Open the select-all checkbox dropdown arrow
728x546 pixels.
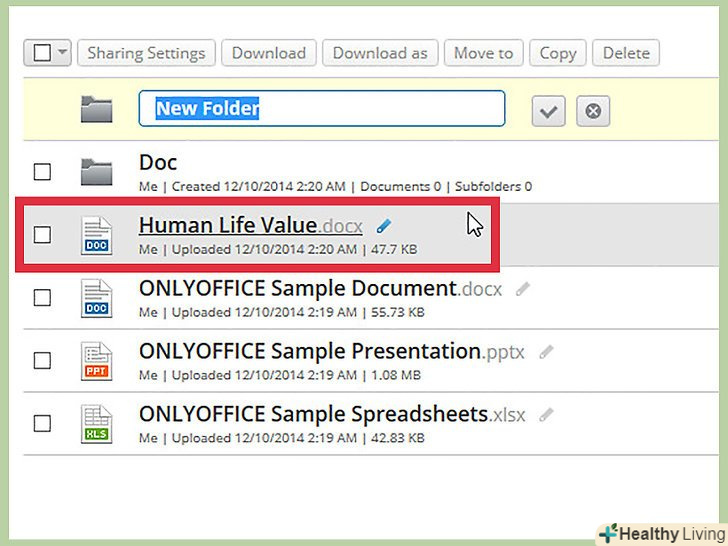(x=62, y=53)
